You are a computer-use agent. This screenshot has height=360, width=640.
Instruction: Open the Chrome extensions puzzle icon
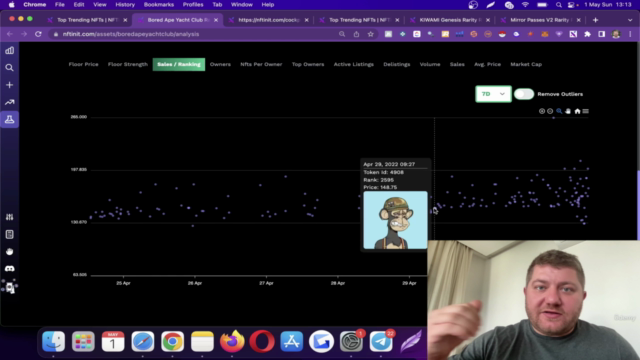click(587, 34)
